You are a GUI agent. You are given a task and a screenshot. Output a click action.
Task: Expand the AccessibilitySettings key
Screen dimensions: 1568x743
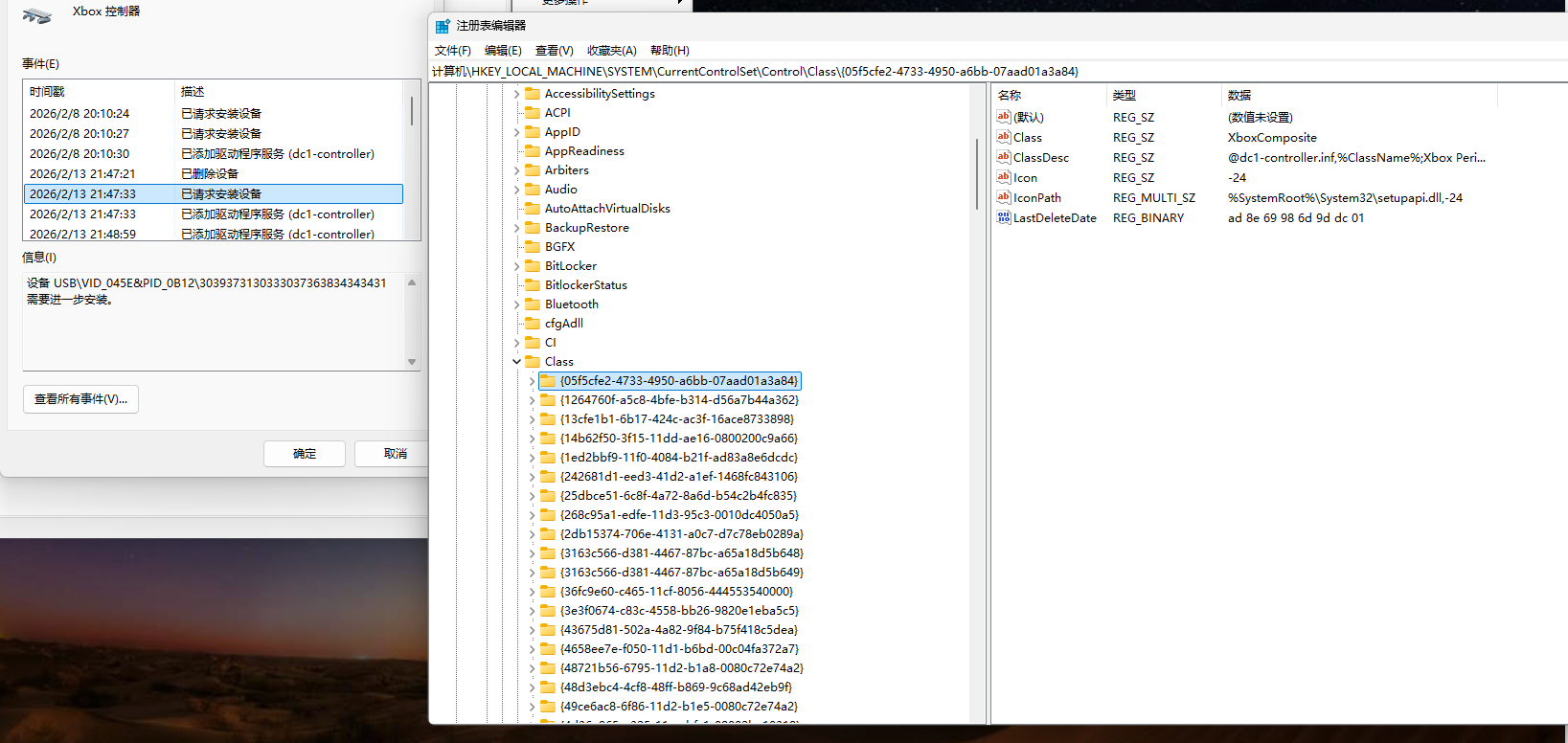pyautogui.click(x=517, y=94)
